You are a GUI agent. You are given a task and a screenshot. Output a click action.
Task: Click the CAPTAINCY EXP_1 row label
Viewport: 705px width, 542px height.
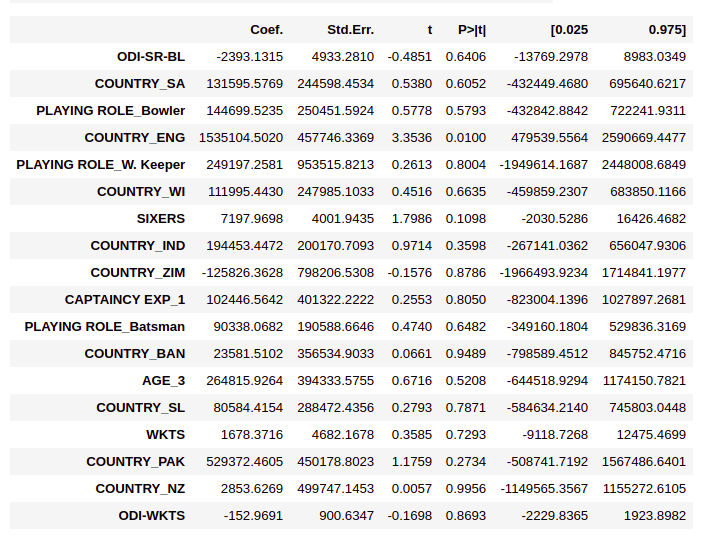tap(125, 300)
